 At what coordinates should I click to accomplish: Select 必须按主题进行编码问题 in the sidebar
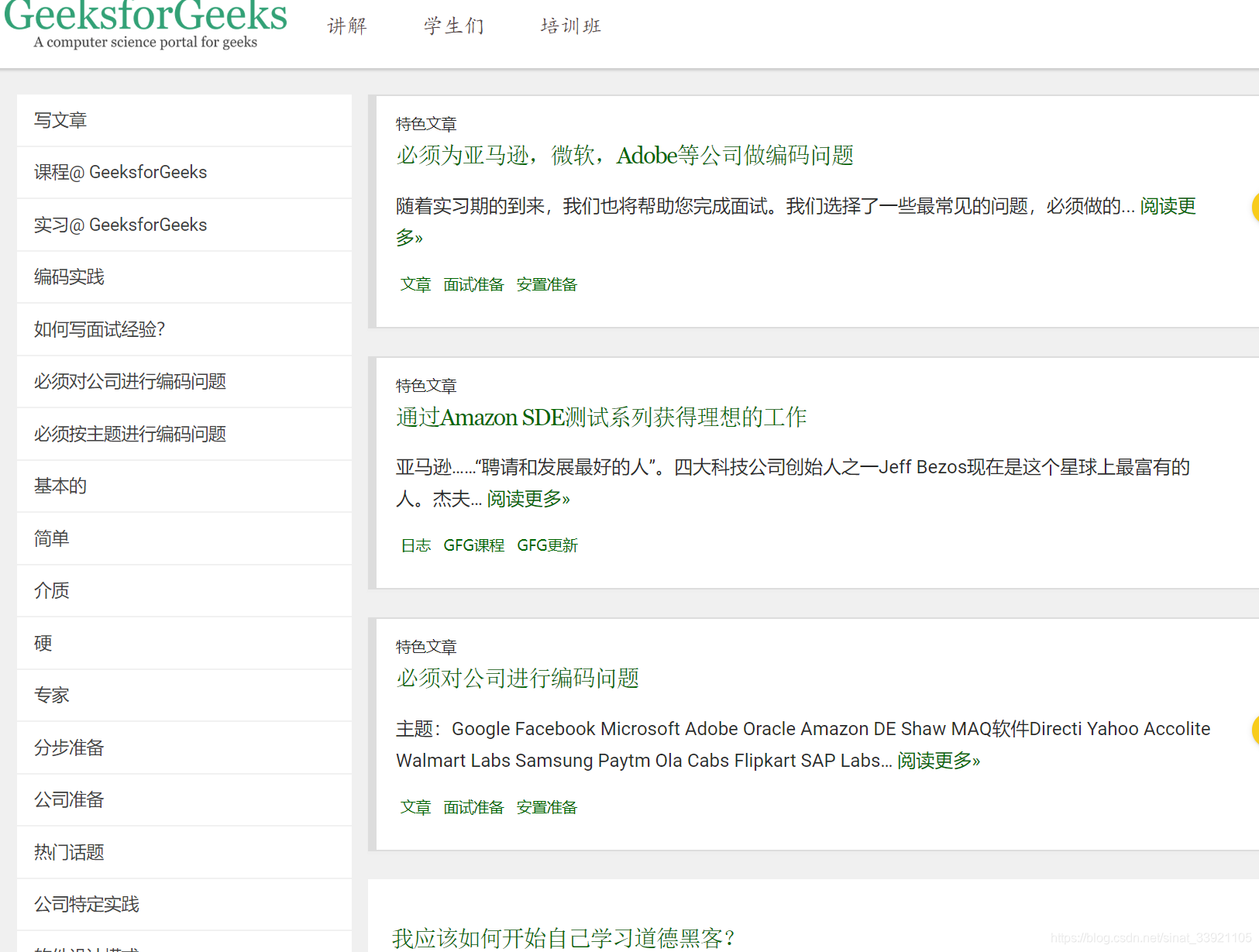click(x=184, y=434)
